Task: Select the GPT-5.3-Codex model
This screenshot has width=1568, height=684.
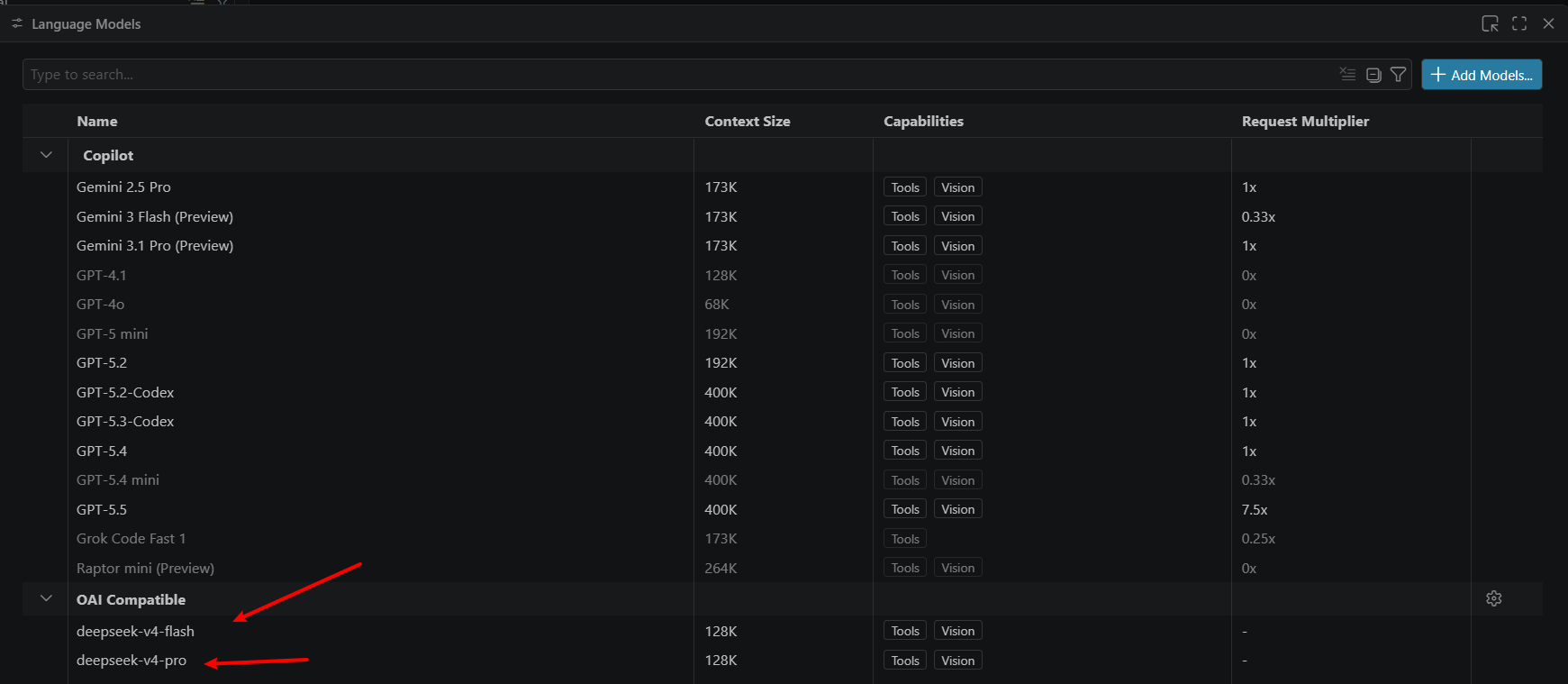Action: coord(125,421)
